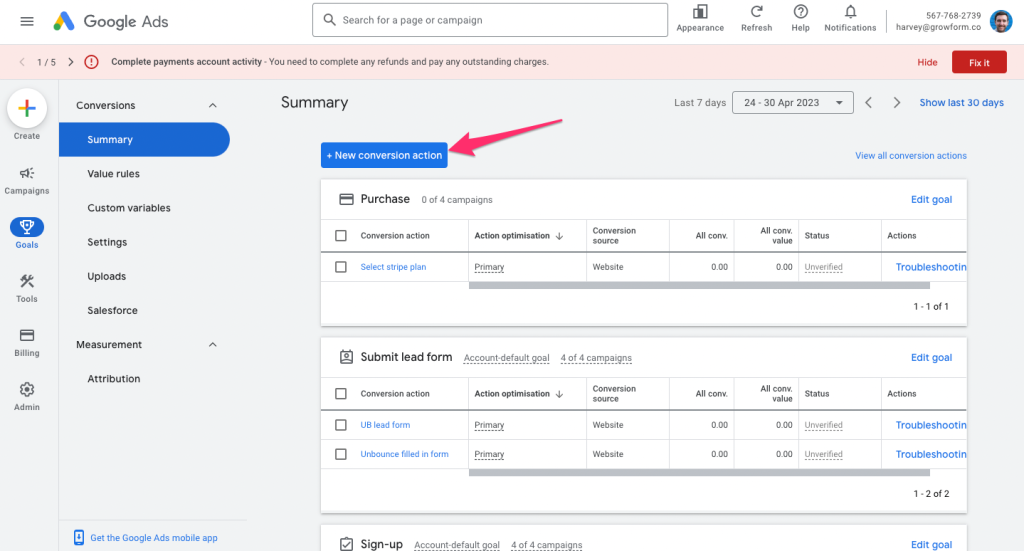1024x551 pixels.
Task: Click Unverified status for Select stripe plan
Action: pyautogui.click(x=824, y=267)
